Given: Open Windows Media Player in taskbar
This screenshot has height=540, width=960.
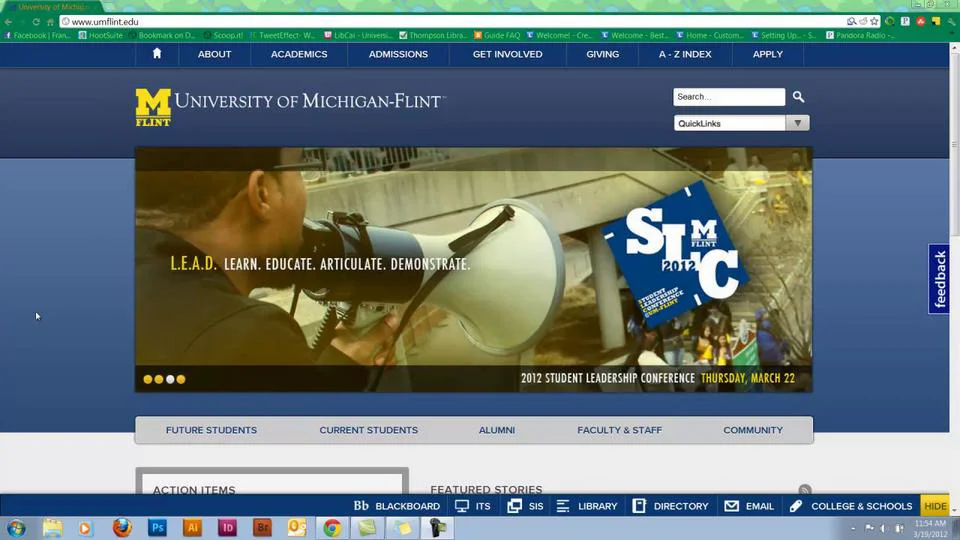Looking at the screenshot, I should point(86,528).
